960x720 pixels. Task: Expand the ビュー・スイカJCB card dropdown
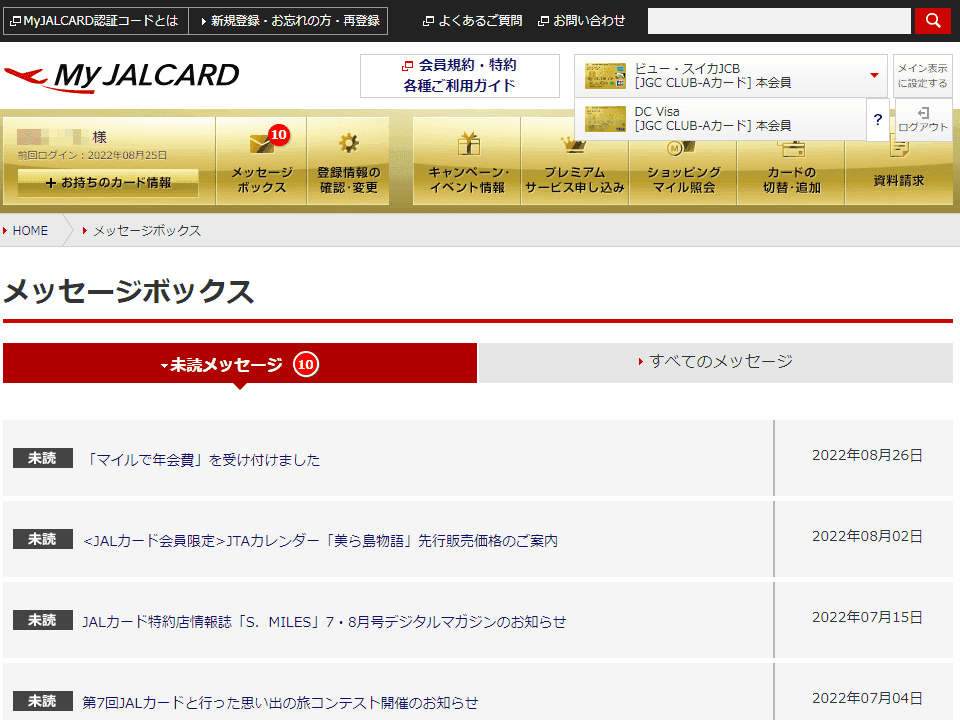(873, 76)
